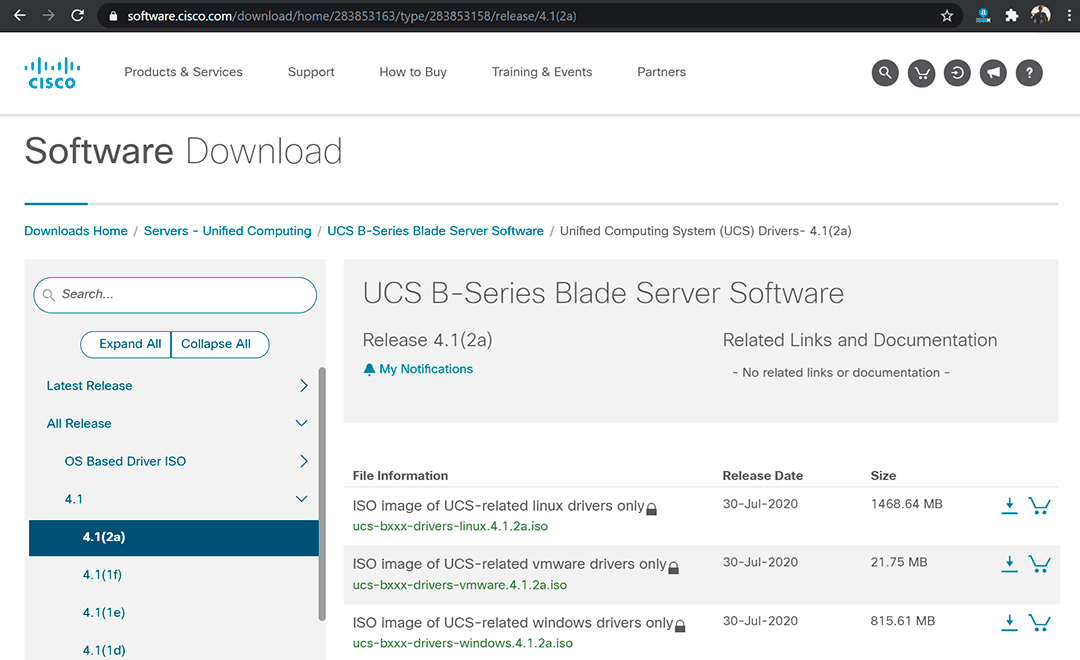Open the Support menu
Screen dimensions: 1080x660
click(311, 72)
